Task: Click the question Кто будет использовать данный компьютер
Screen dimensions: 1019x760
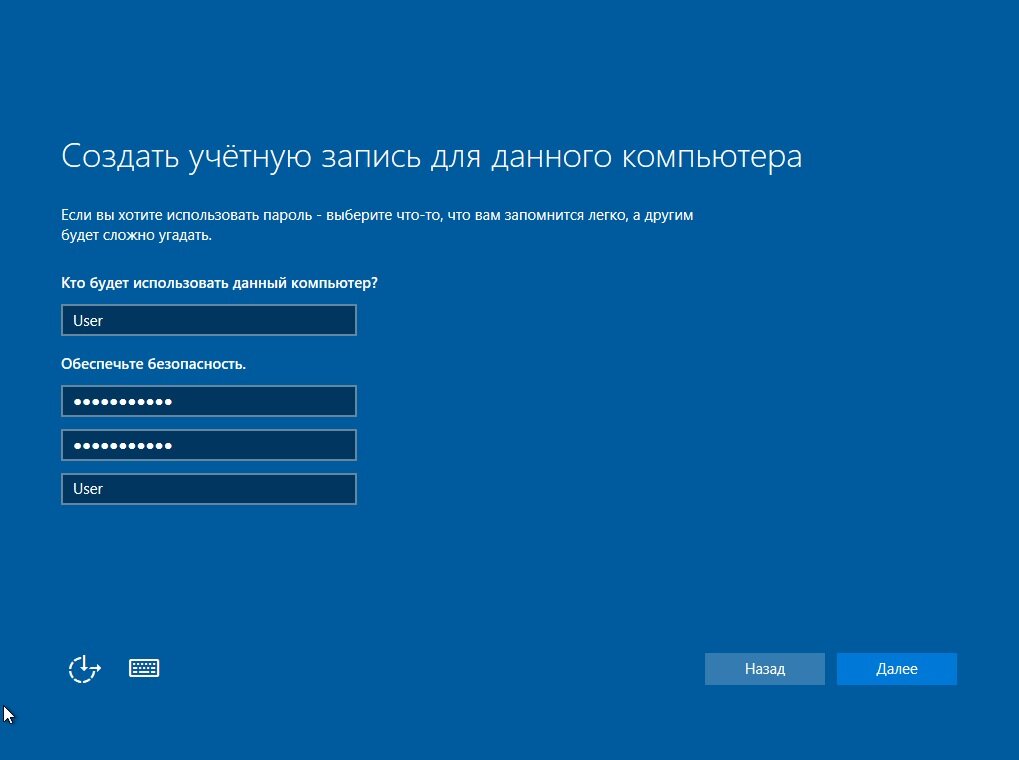Action: point(220,282)
